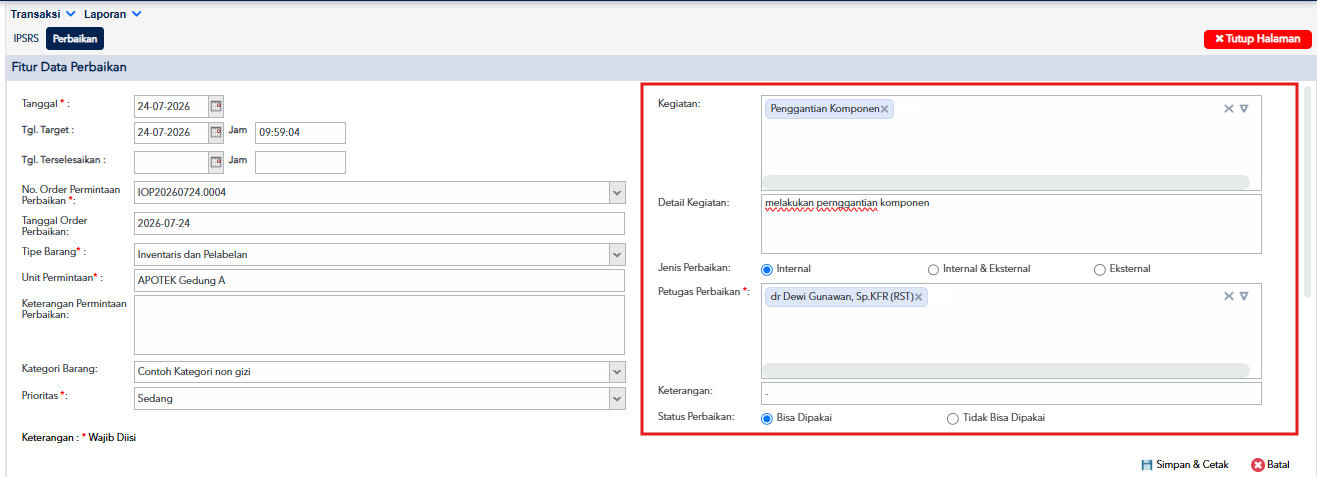
Task: Choose Eksternal repair type
Action: point(1100,269)
